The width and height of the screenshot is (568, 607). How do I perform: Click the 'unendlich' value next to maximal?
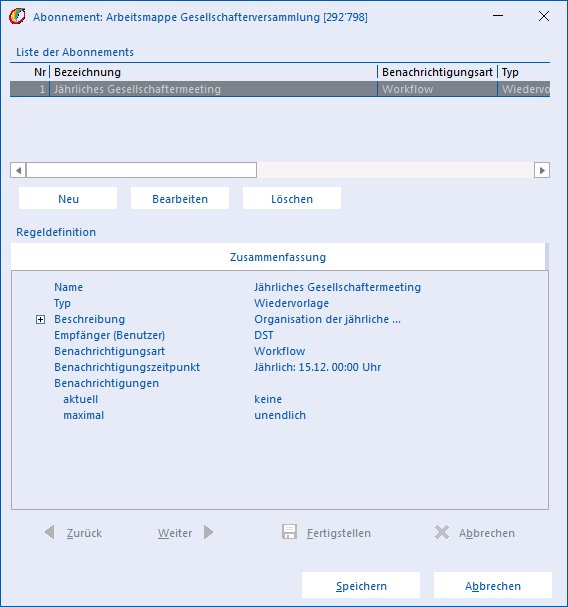[x=280, y=415]
